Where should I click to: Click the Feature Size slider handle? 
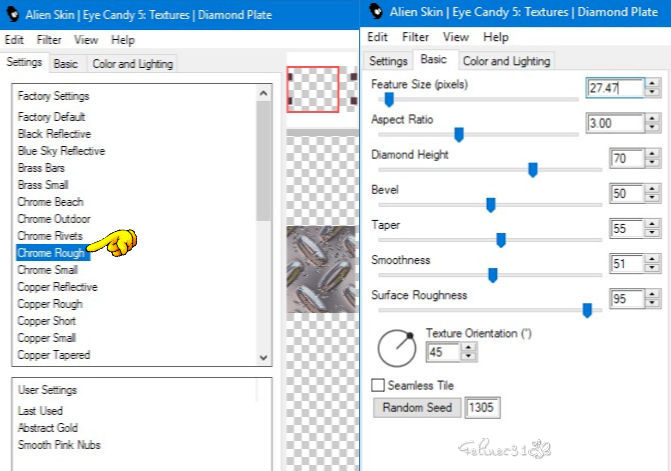[x=389, y=100]
